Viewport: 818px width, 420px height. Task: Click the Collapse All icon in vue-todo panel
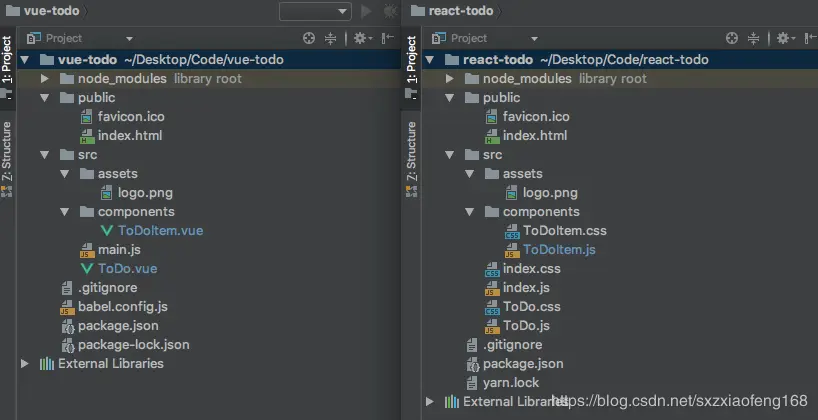(330, 38)
